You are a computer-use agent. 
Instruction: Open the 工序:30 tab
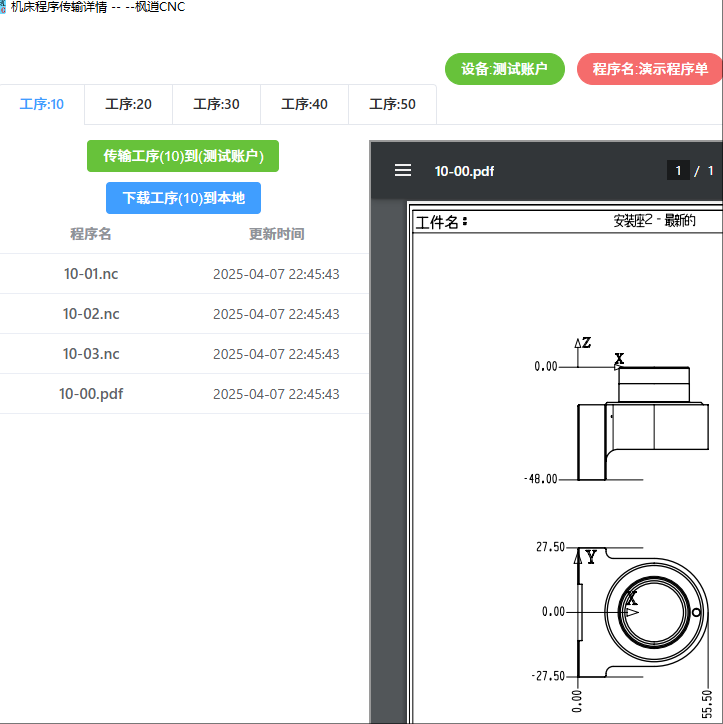(x=216, y=104)
